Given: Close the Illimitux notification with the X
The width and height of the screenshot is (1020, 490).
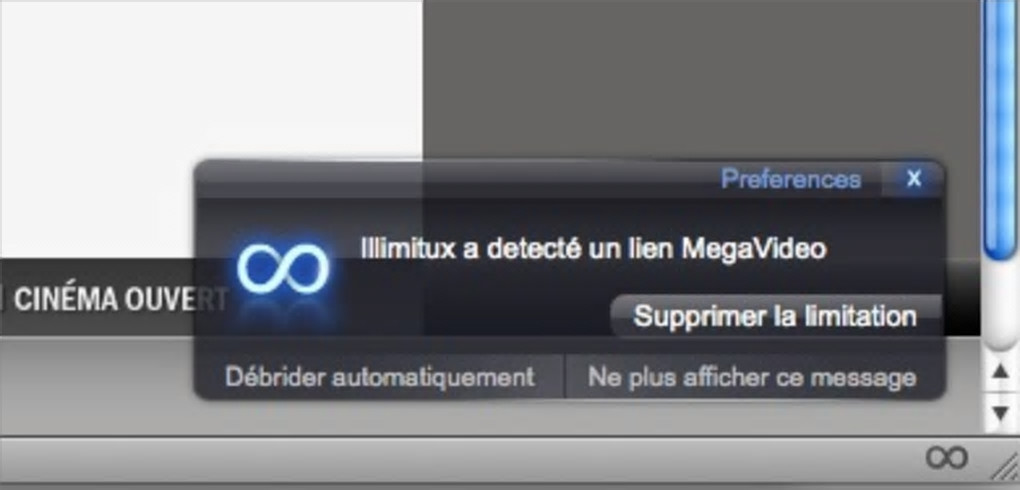Looking at the screenshot, I should tap(913, 179).
